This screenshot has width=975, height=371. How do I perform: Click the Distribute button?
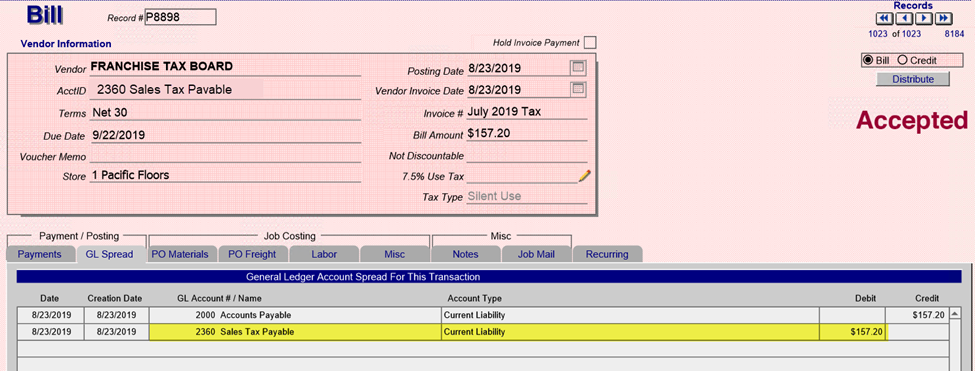coord(913,79)
